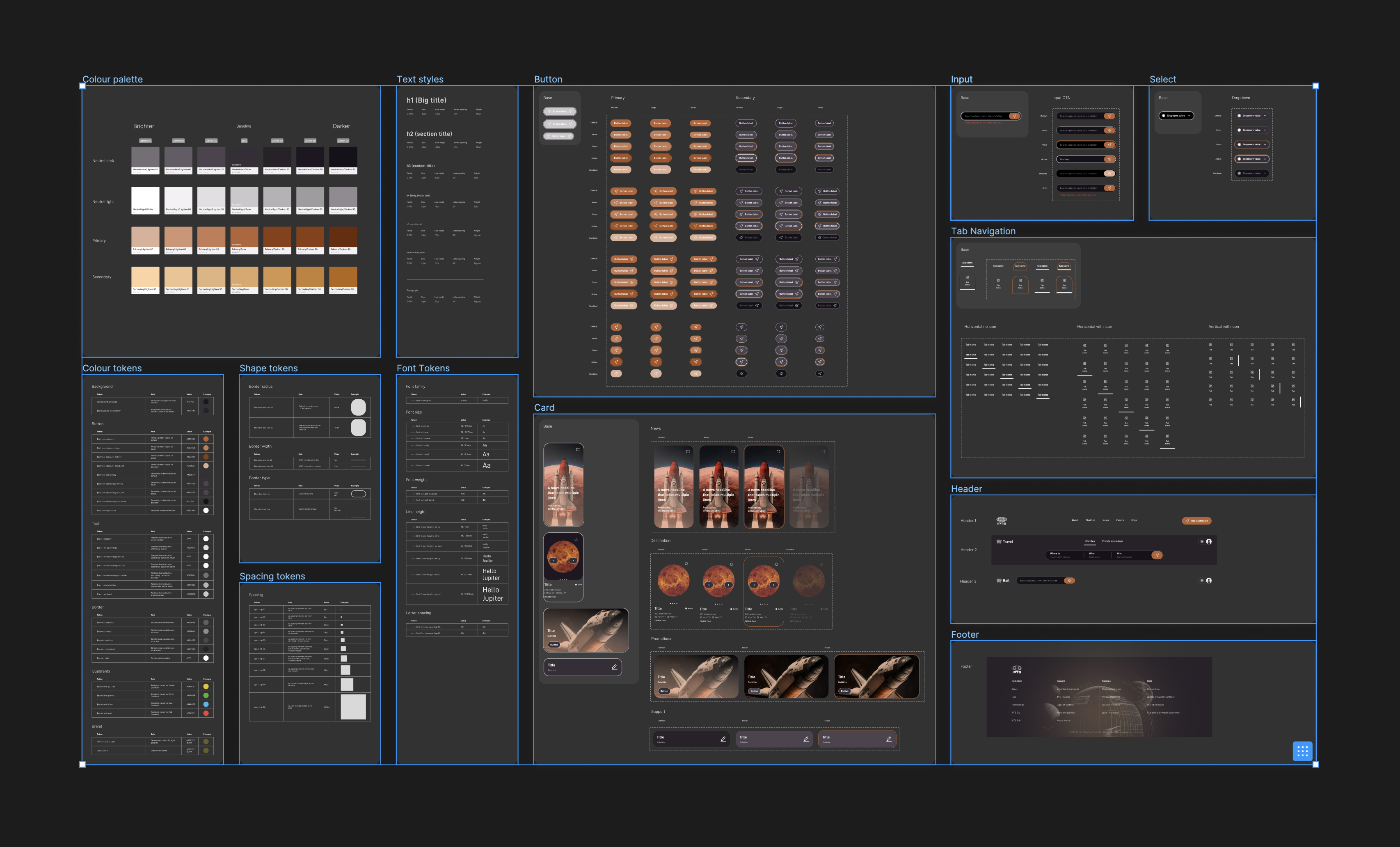Screen dimensions: 1400x847
Task: Click the rocket icon inside Book a mission
Action: [1187, 520]
